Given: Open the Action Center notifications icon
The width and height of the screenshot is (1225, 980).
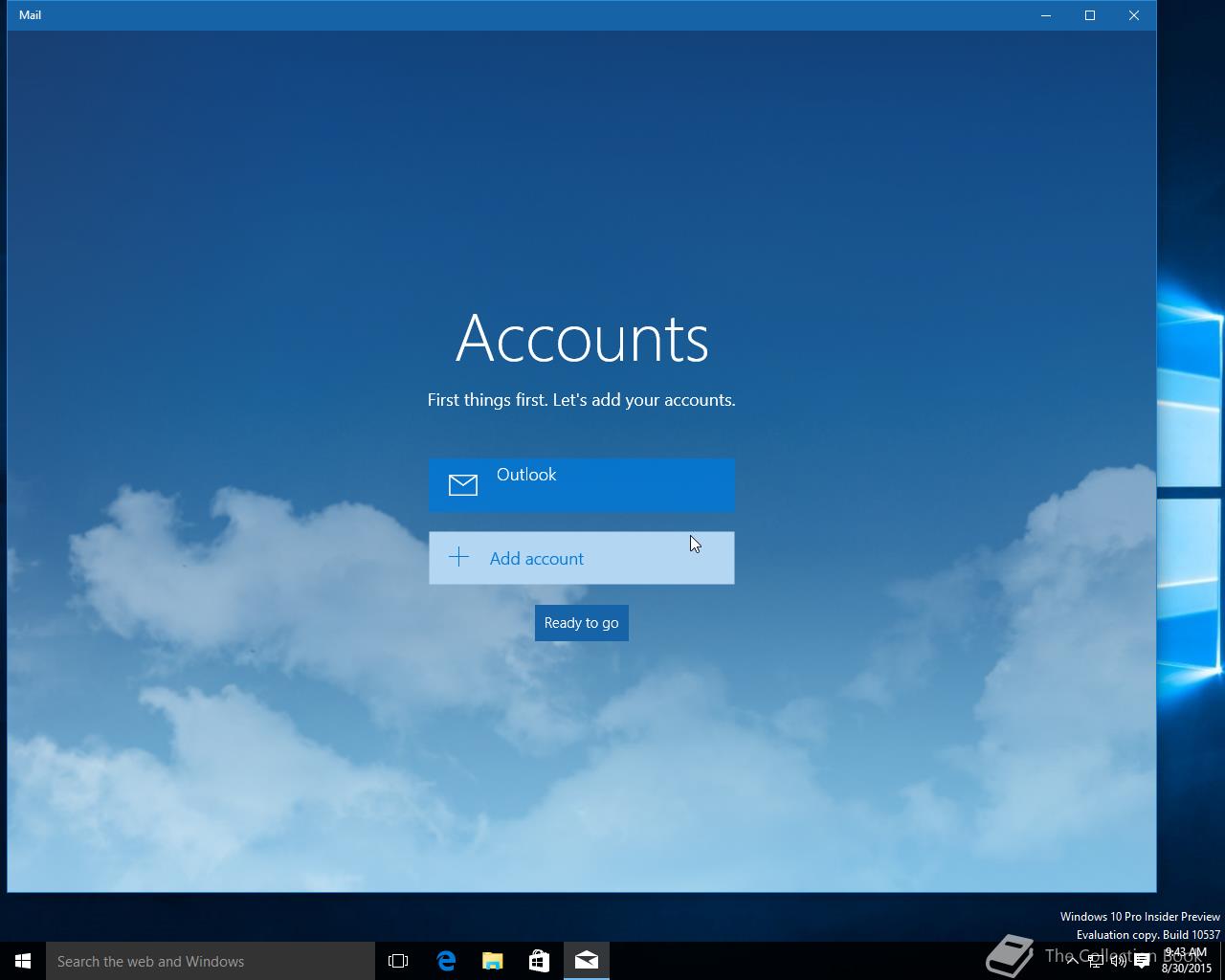Looking at the screenshot, I should pyautogui.click(x=1142, y=961).
